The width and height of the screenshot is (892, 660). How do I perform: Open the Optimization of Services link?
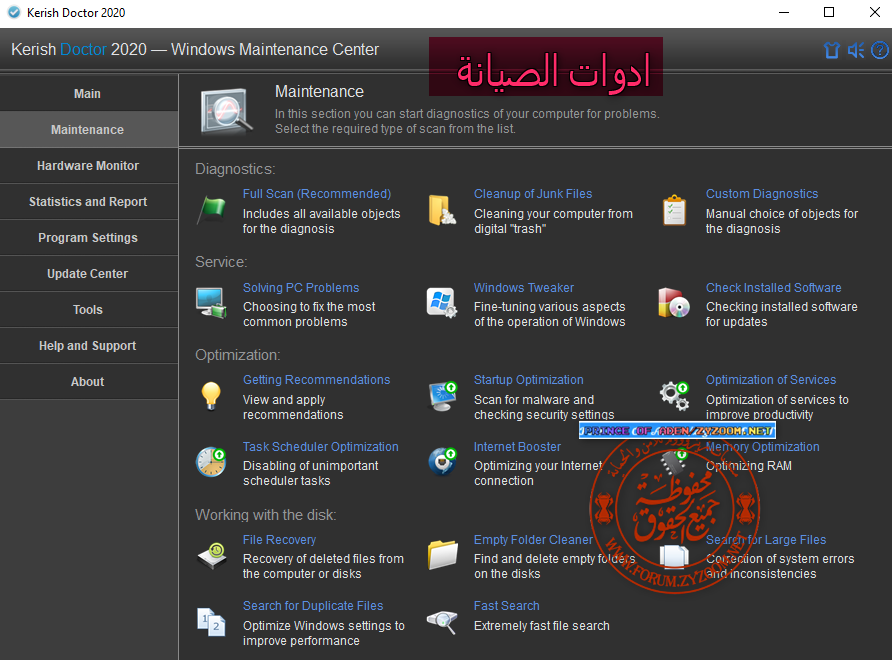(x=771, y=380)
